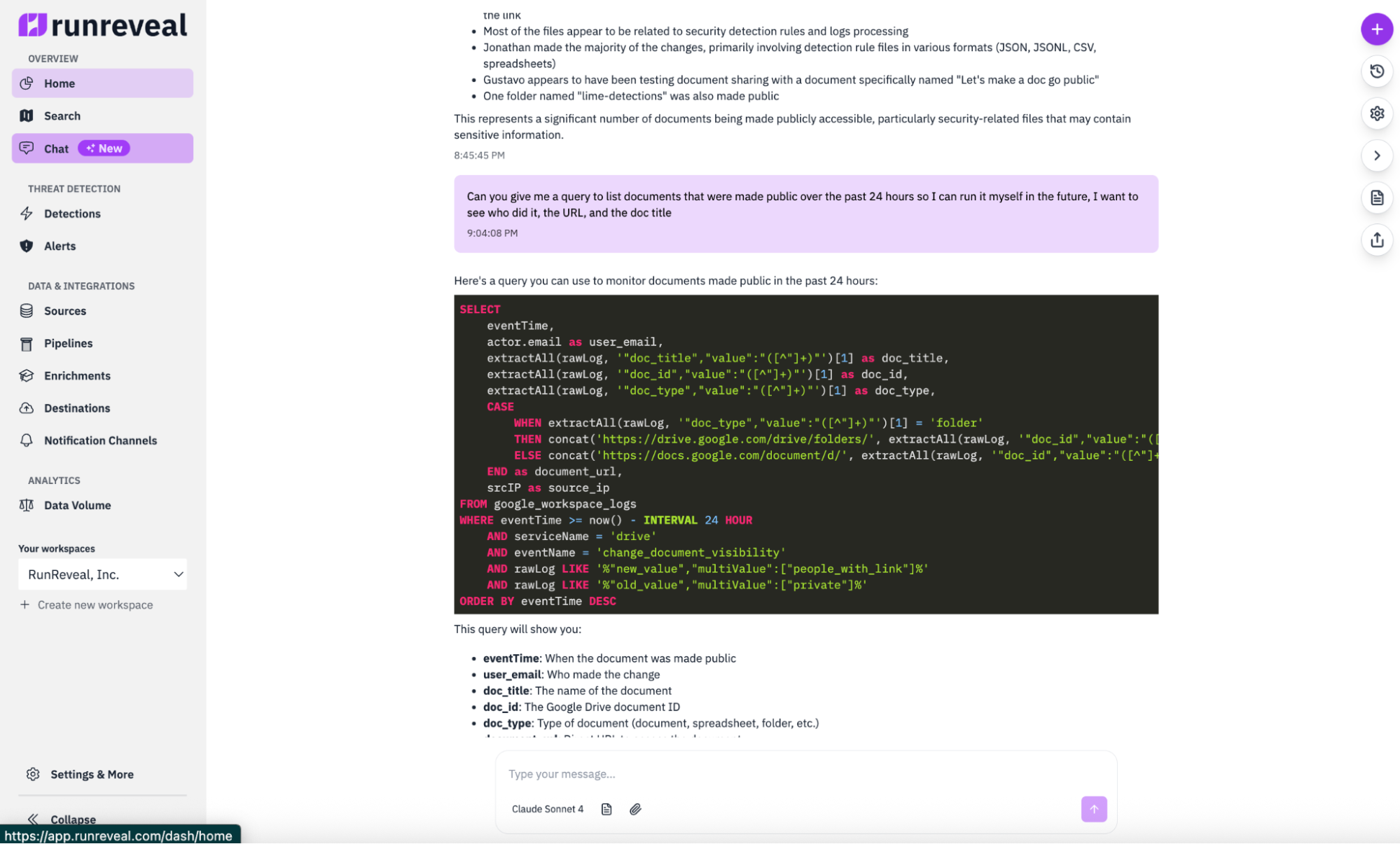Open the Alerts page

pyautogui.click(x=102, y=246)
